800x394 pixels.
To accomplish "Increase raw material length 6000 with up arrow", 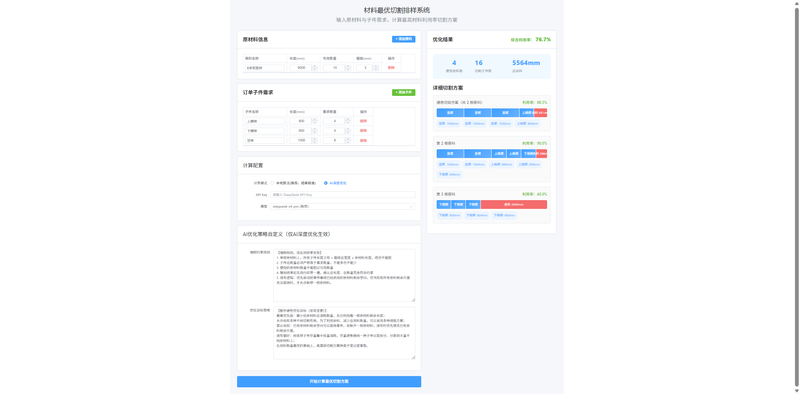I will (314, 66).
